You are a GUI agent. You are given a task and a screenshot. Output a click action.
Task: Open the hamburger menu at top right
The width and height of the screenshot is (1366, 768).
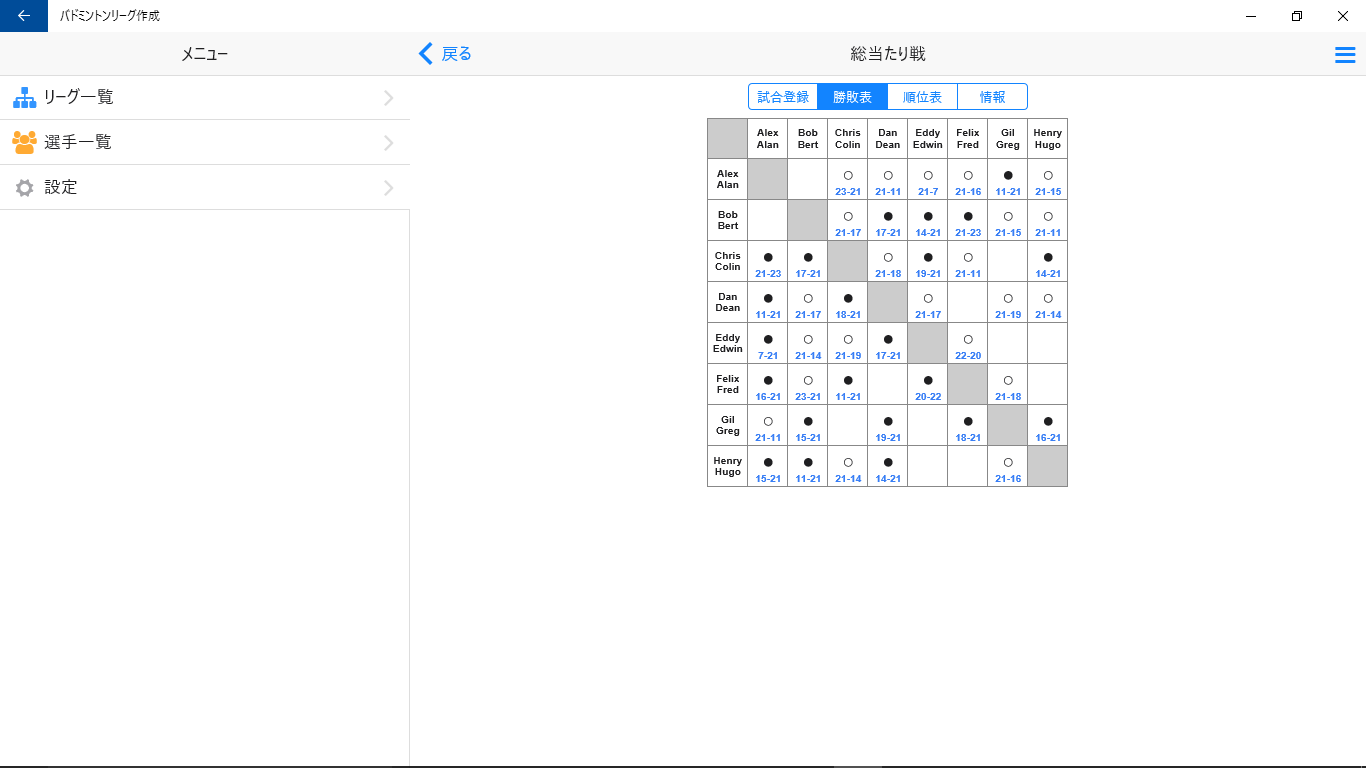1344,54
